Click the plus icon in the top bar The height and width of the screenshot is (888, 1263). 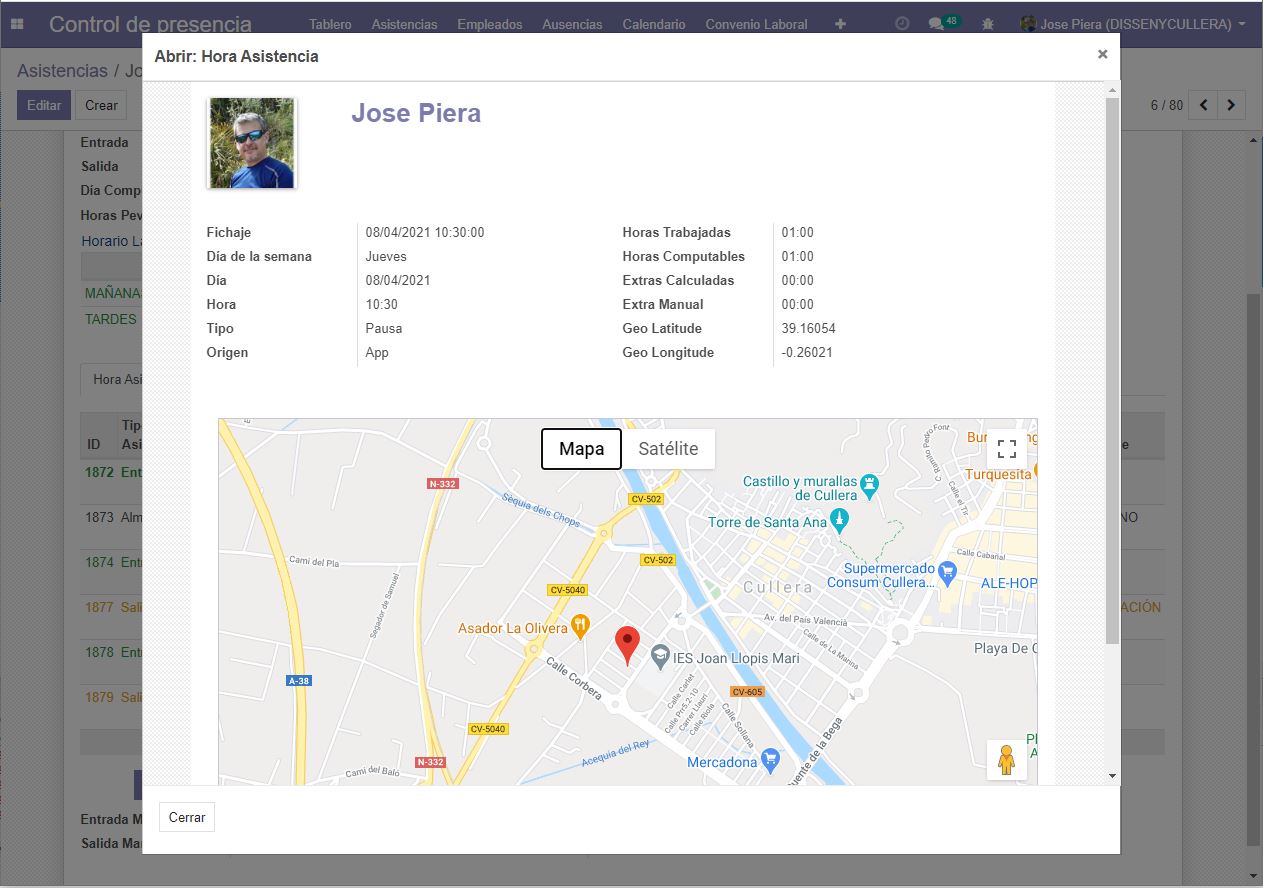(839, 23)
